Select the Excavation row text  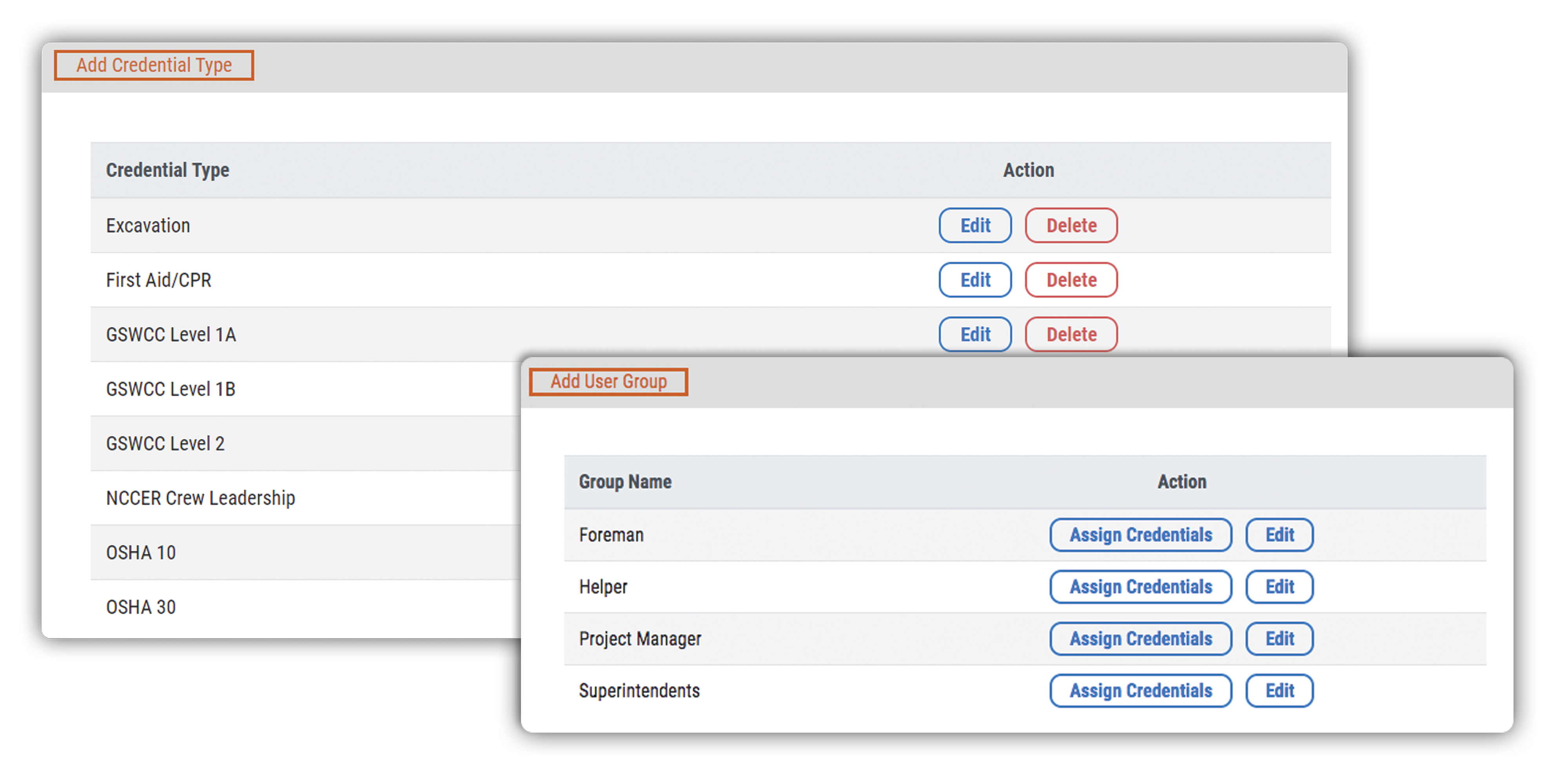point(148,226)
